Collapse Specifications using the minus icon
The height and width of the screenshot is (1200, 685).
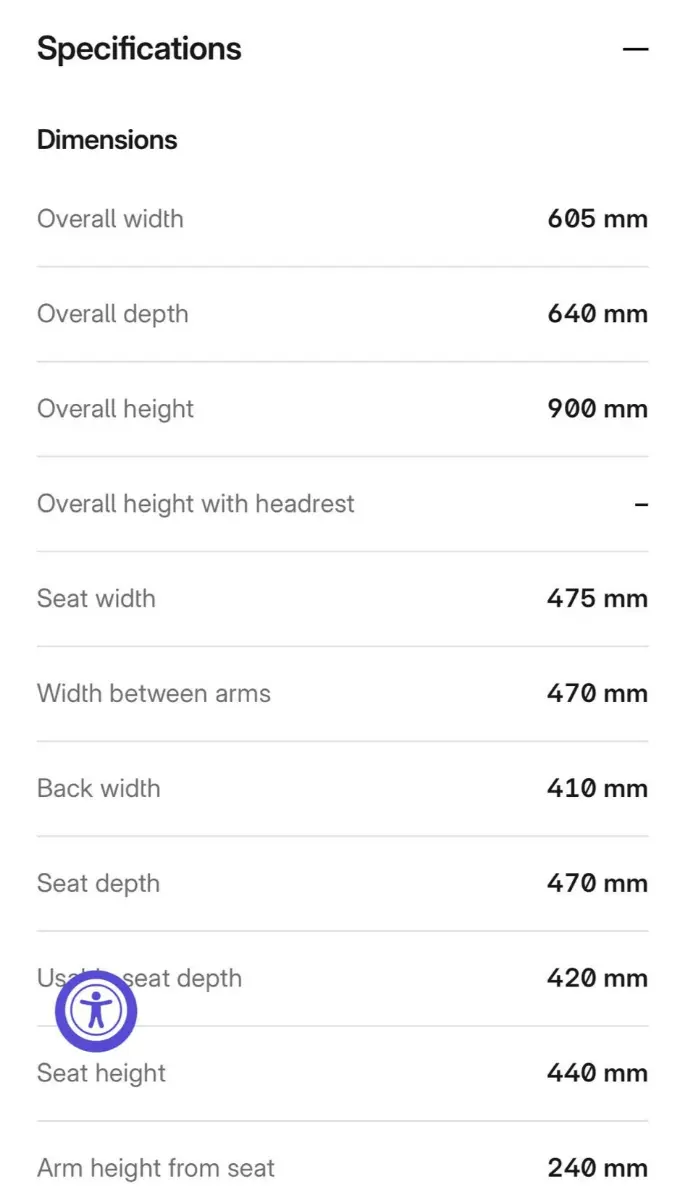click(x=635, y=49)
